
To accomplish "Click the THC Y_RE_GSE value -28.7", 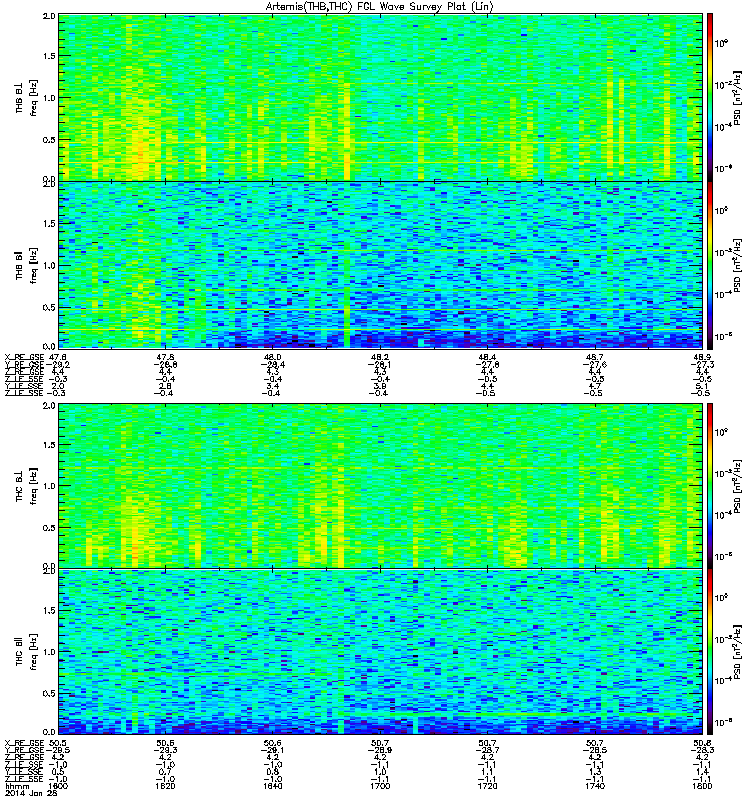I will tap(486, 750).
